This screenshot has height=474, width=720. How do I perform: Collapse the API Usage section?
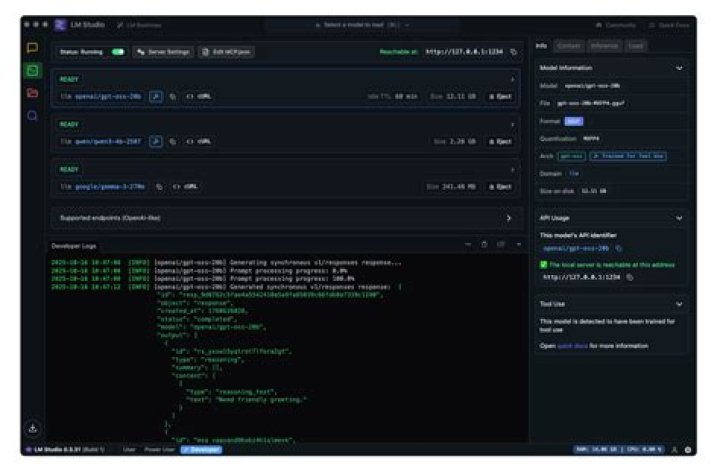(679, 218)
